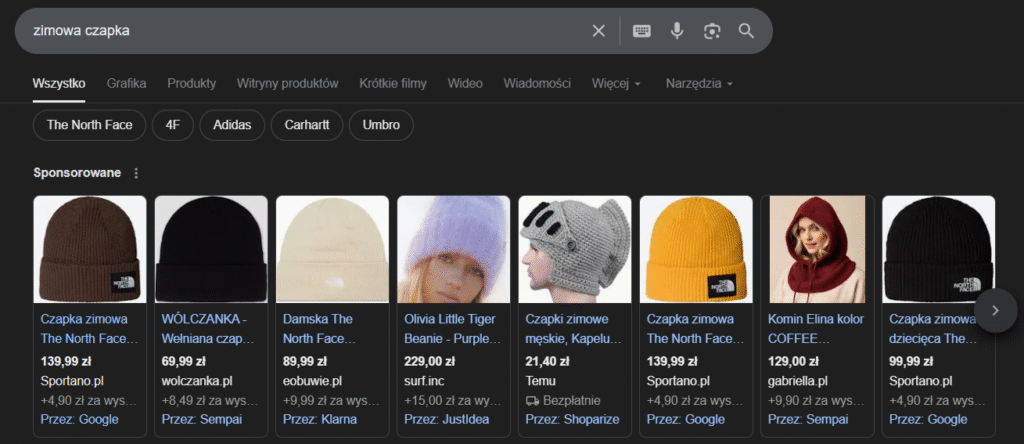Click the knight helmet hat thumbnail
Viewport: 1024px width, 444px height.
pyautogui.click(x=574, y=248)
